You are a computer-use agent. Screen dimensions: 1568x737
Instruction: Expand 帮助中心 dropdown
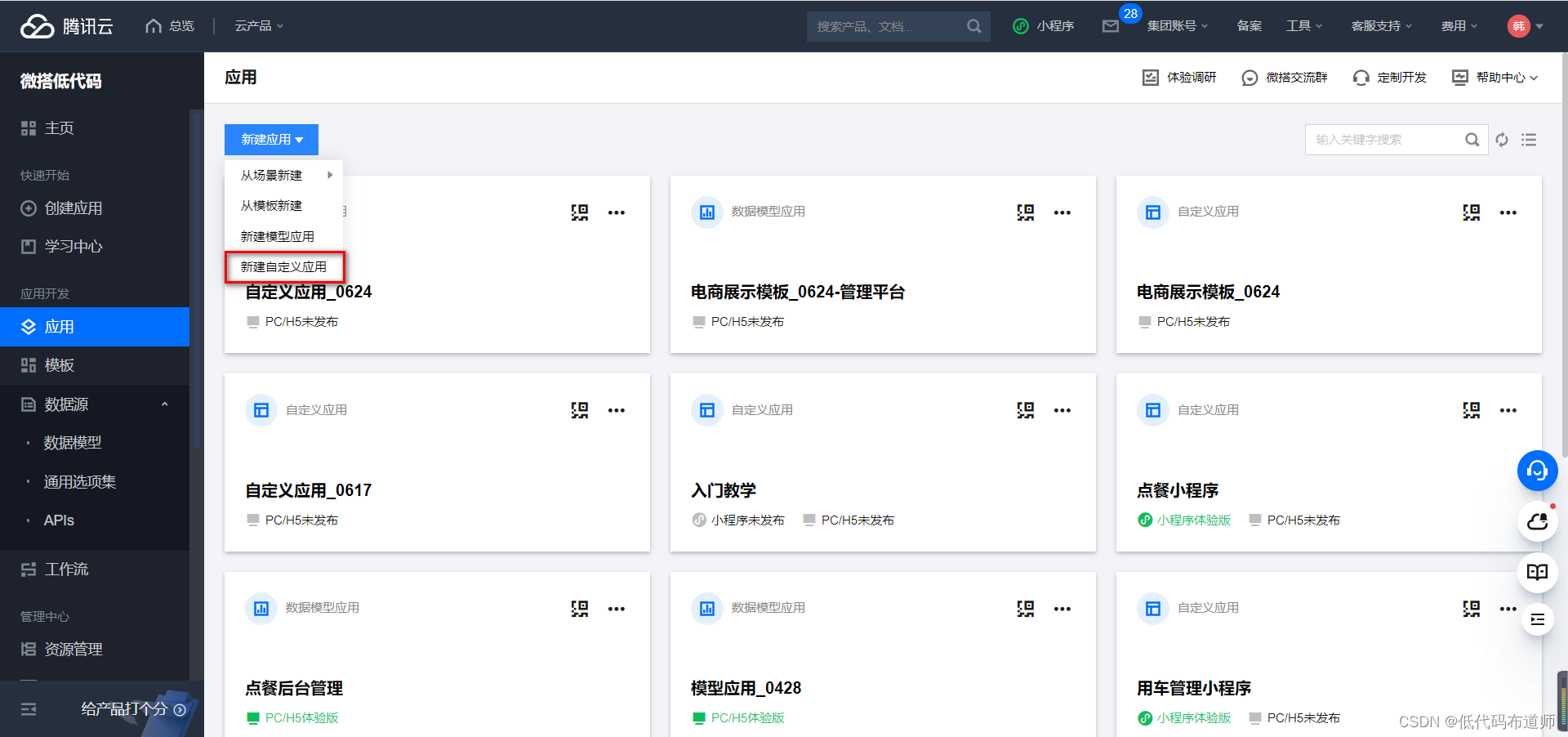pos(1495,78)
